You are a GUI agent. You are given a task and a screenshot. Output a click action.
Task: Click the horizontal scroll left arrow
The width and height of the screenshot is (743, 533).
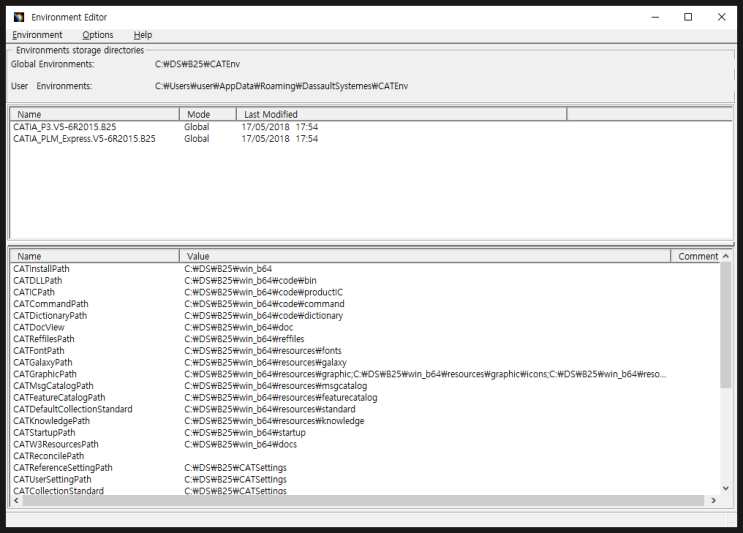[17, 500]
